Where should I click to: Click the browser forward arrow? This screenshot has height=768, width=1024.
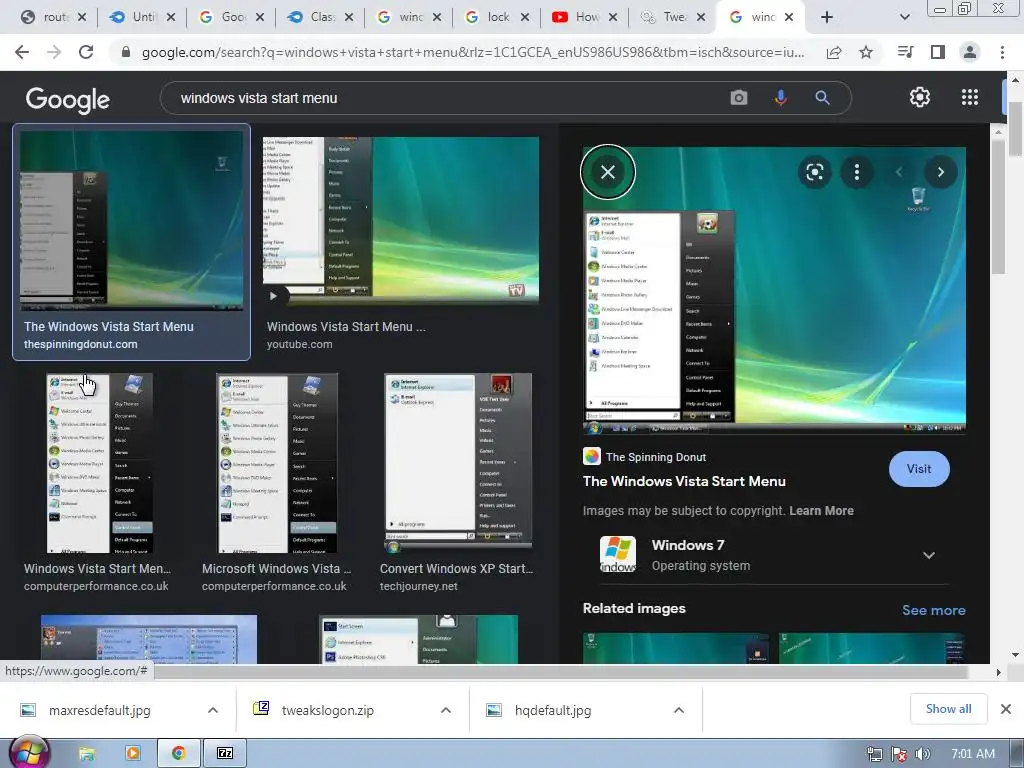click(54, 52)
